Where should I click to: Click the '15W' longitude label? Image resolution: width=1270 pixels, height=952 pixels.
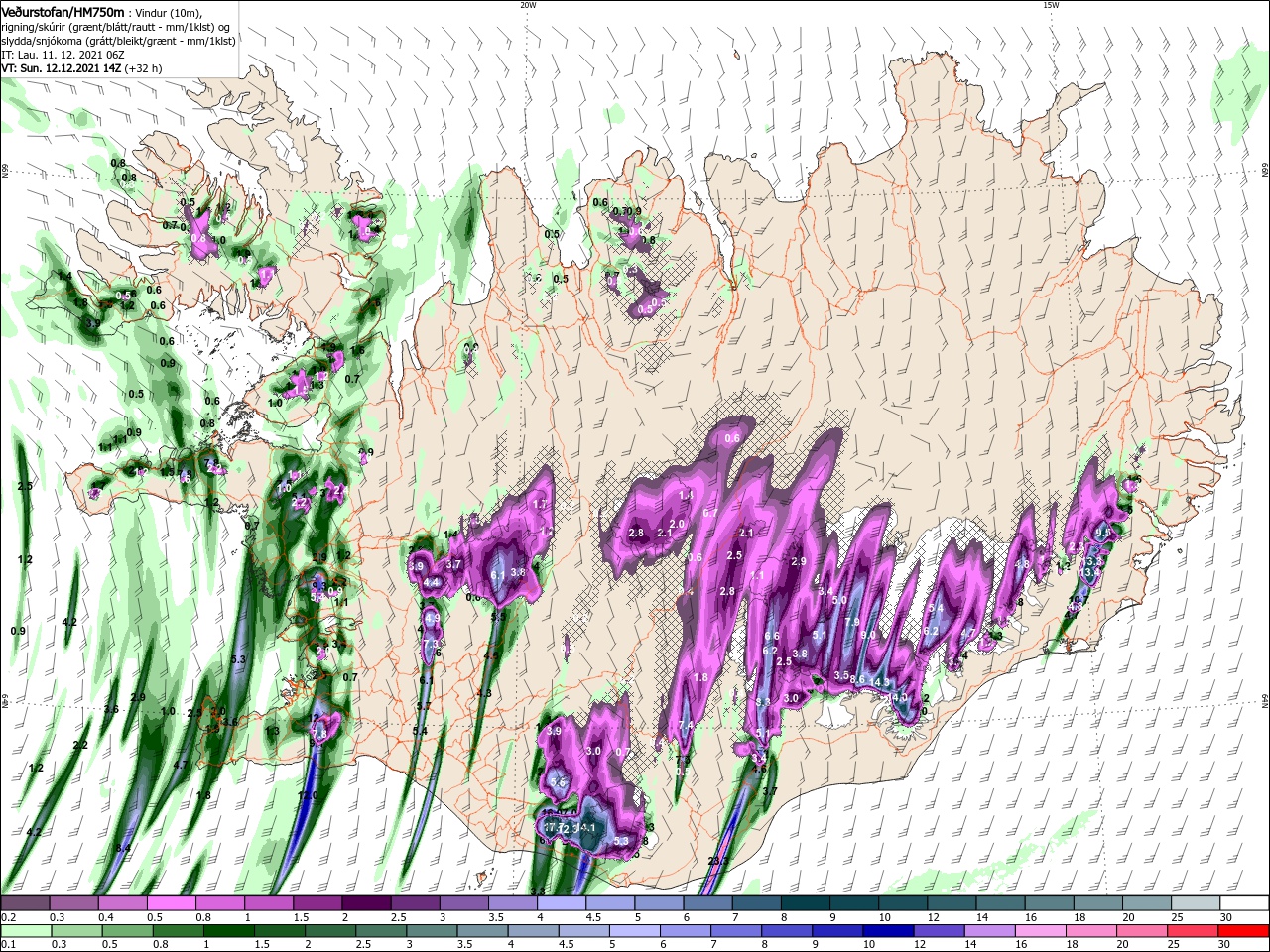[1051, 5]
